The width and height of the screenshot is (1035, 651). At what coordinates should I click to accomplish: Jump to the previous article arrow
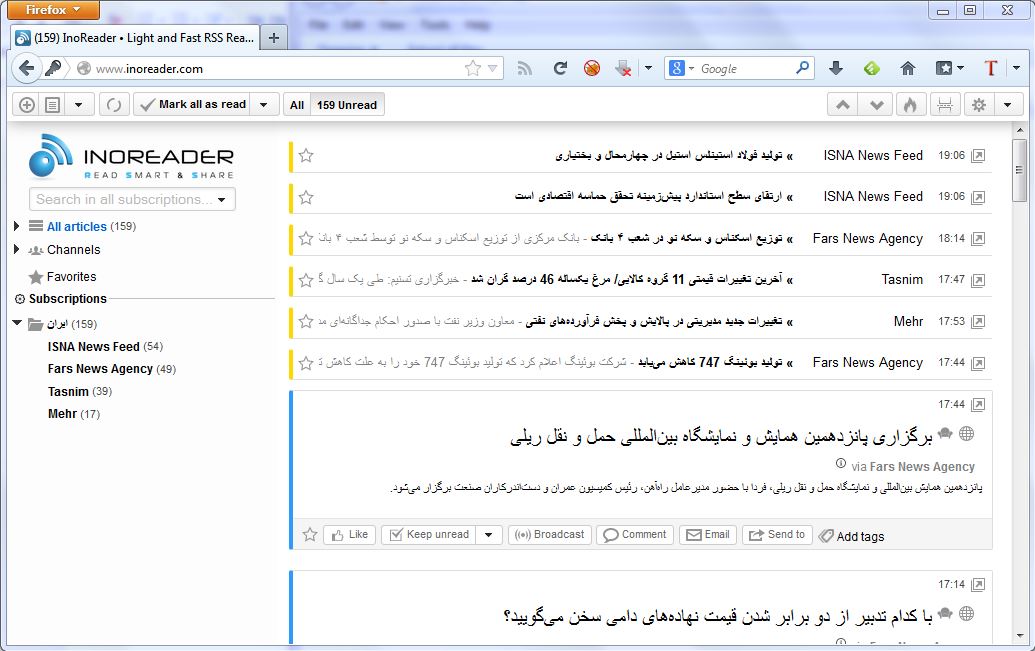tap(843, 105)
